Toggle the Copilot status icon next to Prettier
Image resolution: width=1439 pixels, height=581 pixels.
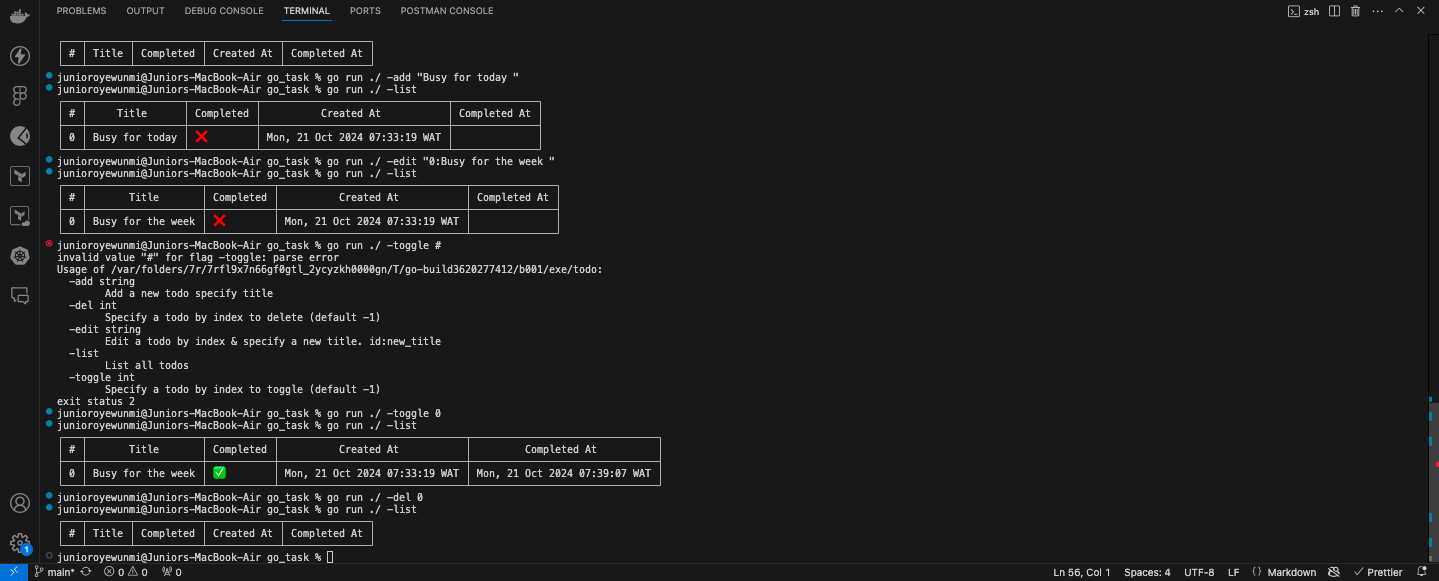point(1333,572)
